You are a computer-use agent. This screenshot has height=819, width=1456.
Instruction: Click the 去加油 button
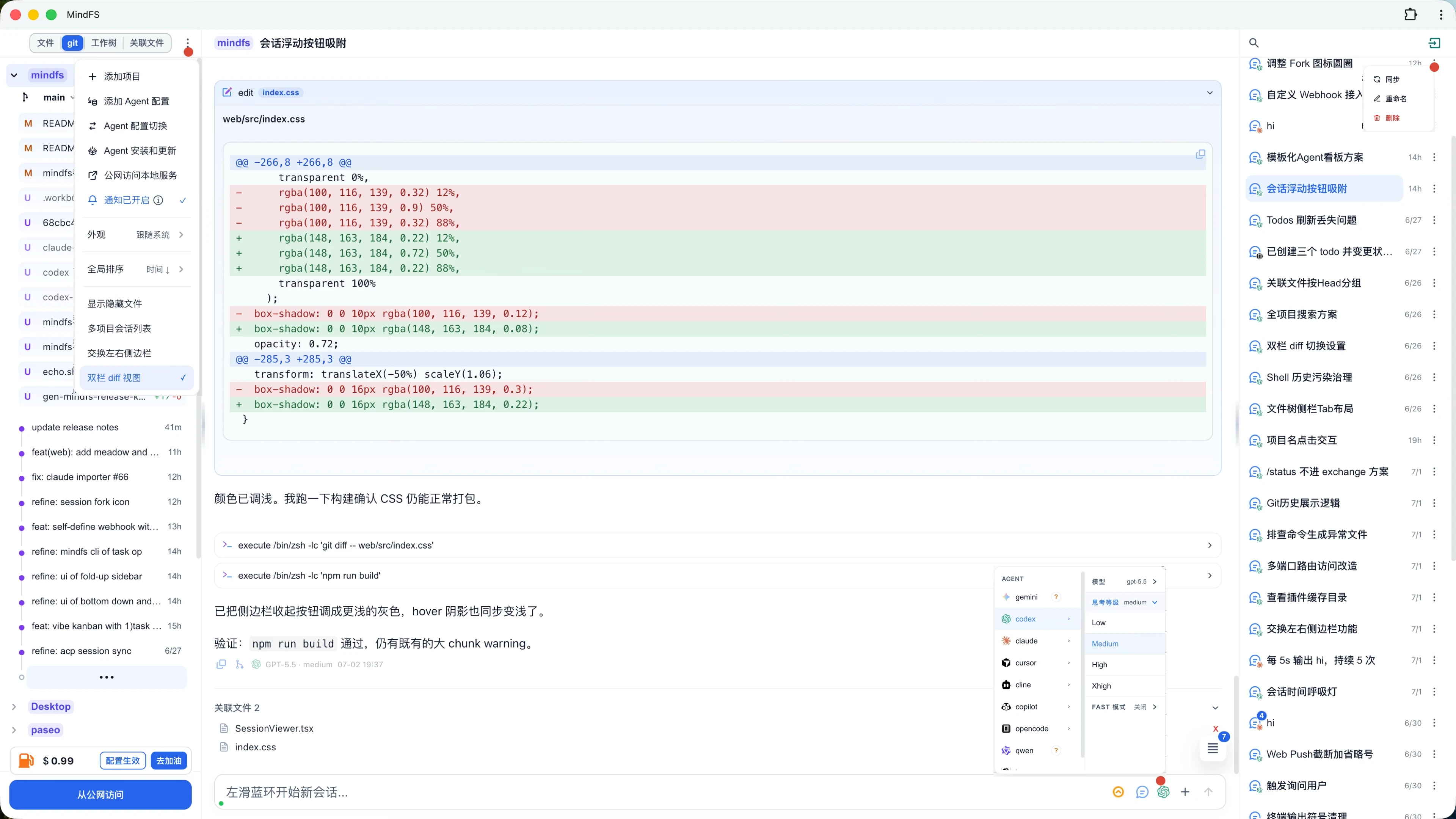(168, 760)
